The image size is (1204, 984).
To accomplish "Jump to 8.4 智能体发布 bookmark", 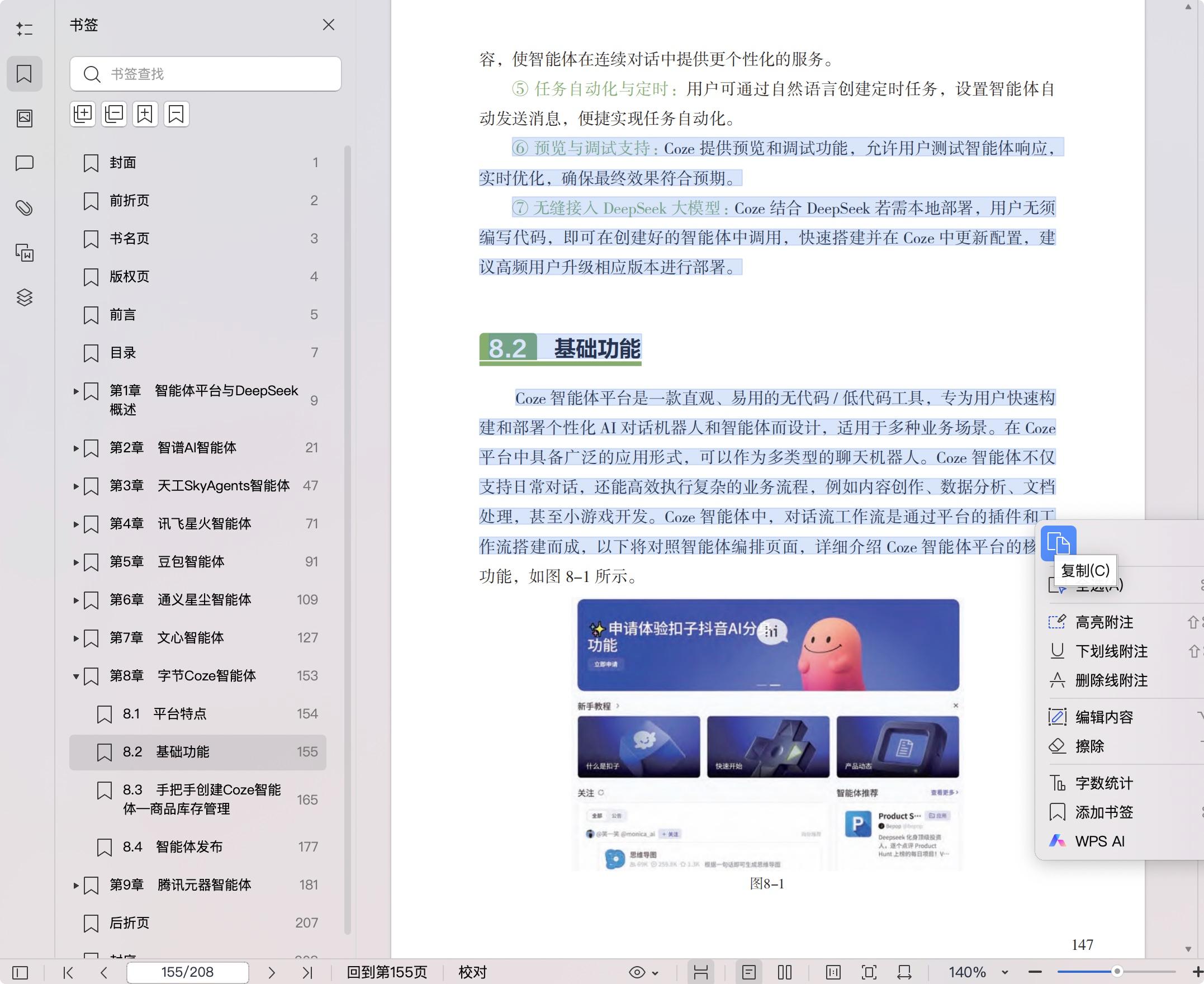I will click(x=198, y=847).
